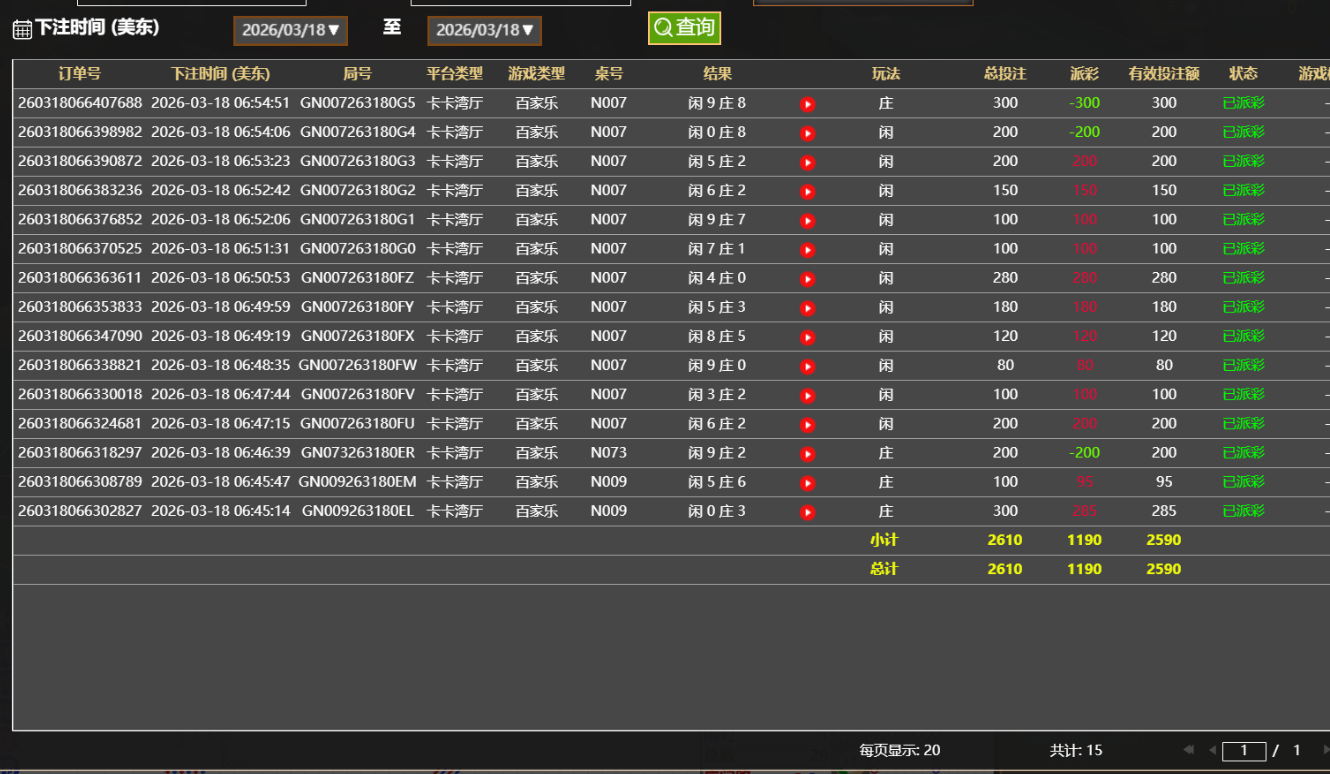
Task: Click the 总投注 column header
Action: 1005,74
